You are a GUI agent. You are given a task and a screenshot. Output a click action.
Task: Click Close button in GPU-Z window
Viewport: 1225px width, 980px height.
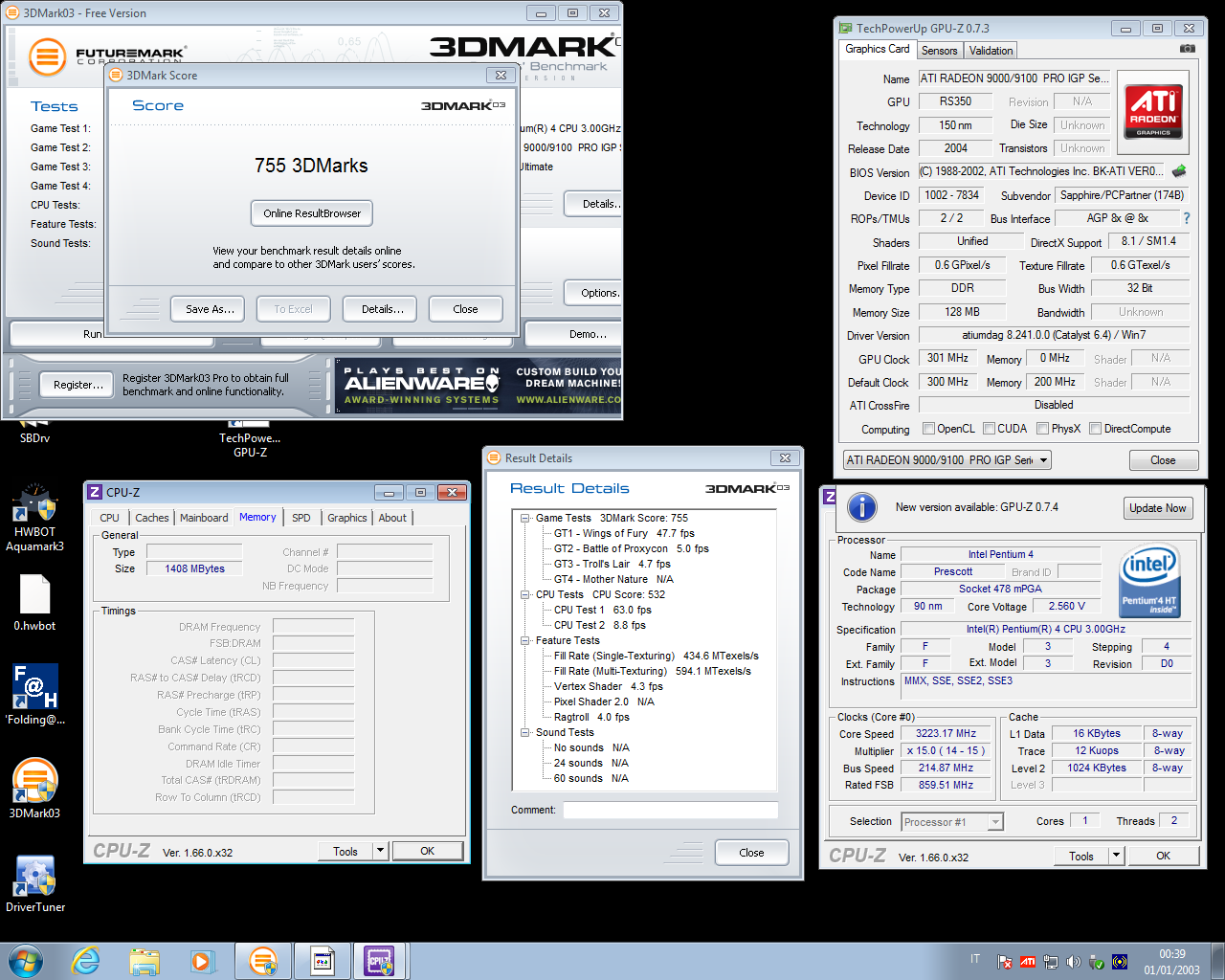click(1163, 460)
